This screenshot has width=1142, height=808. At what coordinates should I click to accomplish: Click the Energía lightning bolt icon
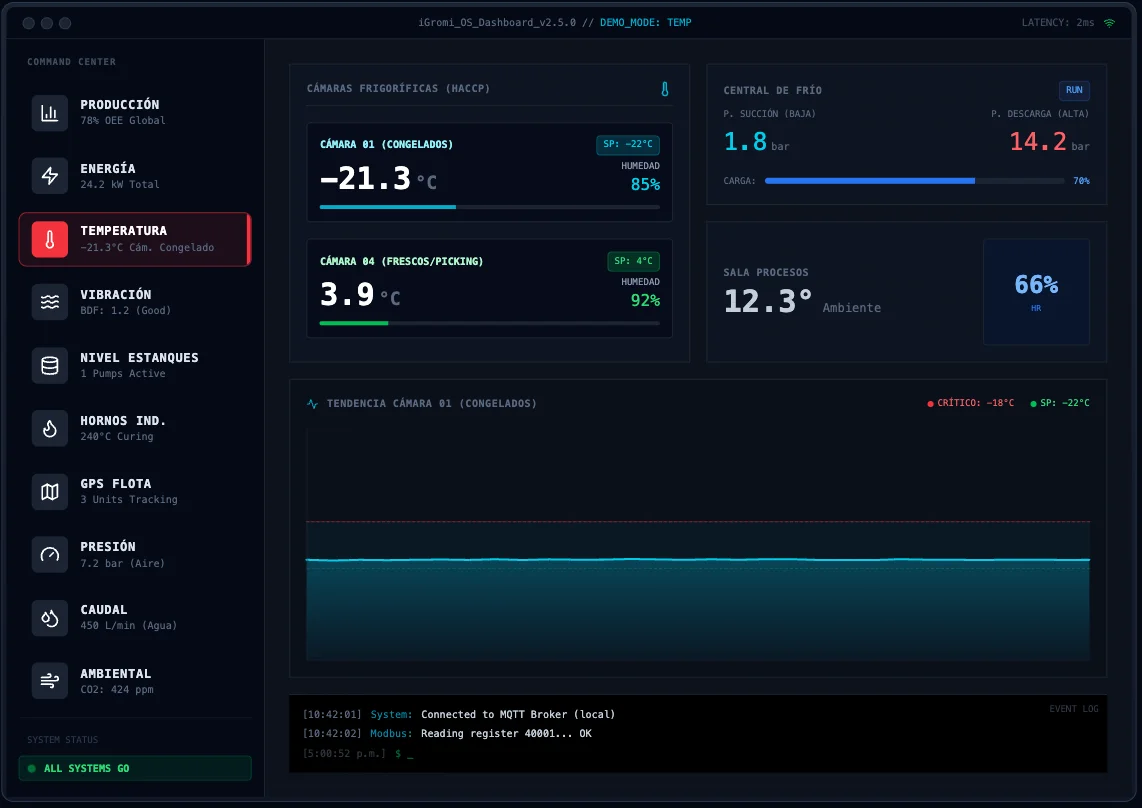click(x=50, y=176)
